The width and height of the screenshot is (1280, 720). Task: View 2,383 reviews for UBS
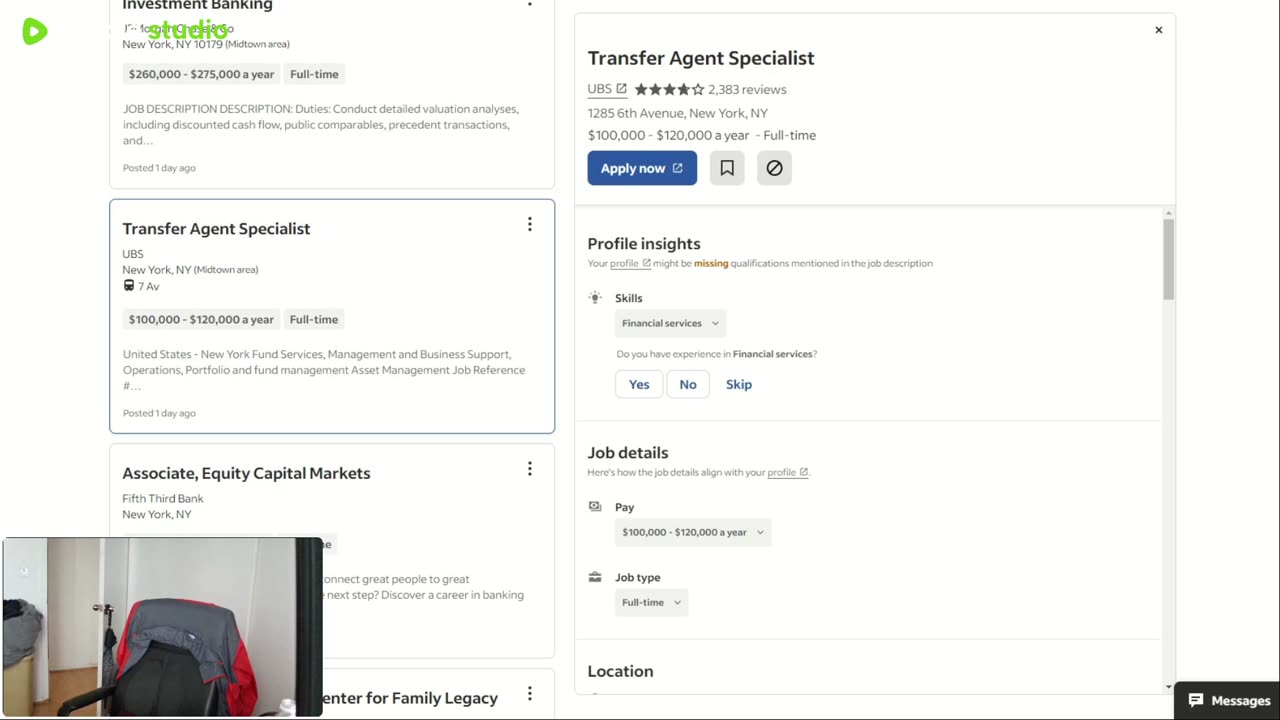coord(747,89)
